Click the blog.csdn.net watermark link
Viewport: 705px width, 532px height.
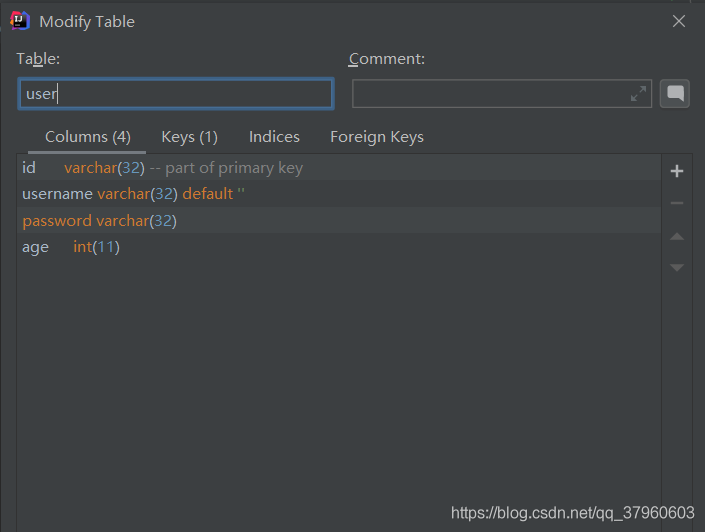572,513
